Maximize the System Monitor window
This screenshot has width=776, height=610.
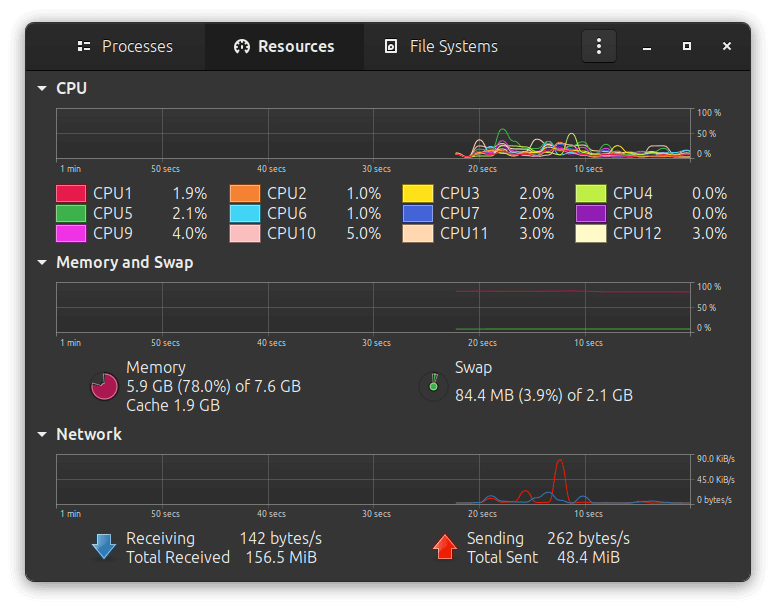(x=687, y=46)
